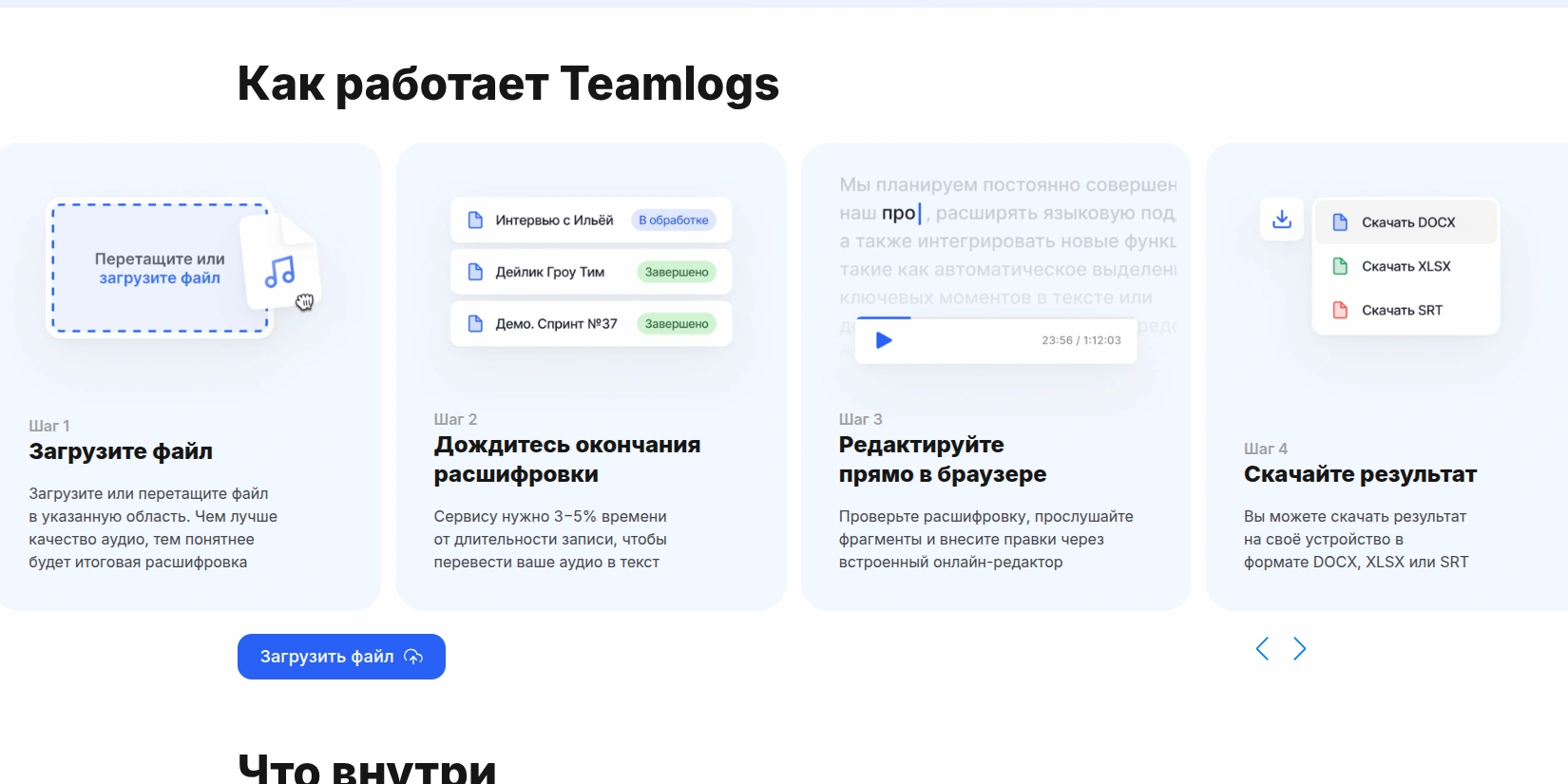
Task: Click the green XLSX file icon
Action: pyautogui.click(x=1341, y=266)
